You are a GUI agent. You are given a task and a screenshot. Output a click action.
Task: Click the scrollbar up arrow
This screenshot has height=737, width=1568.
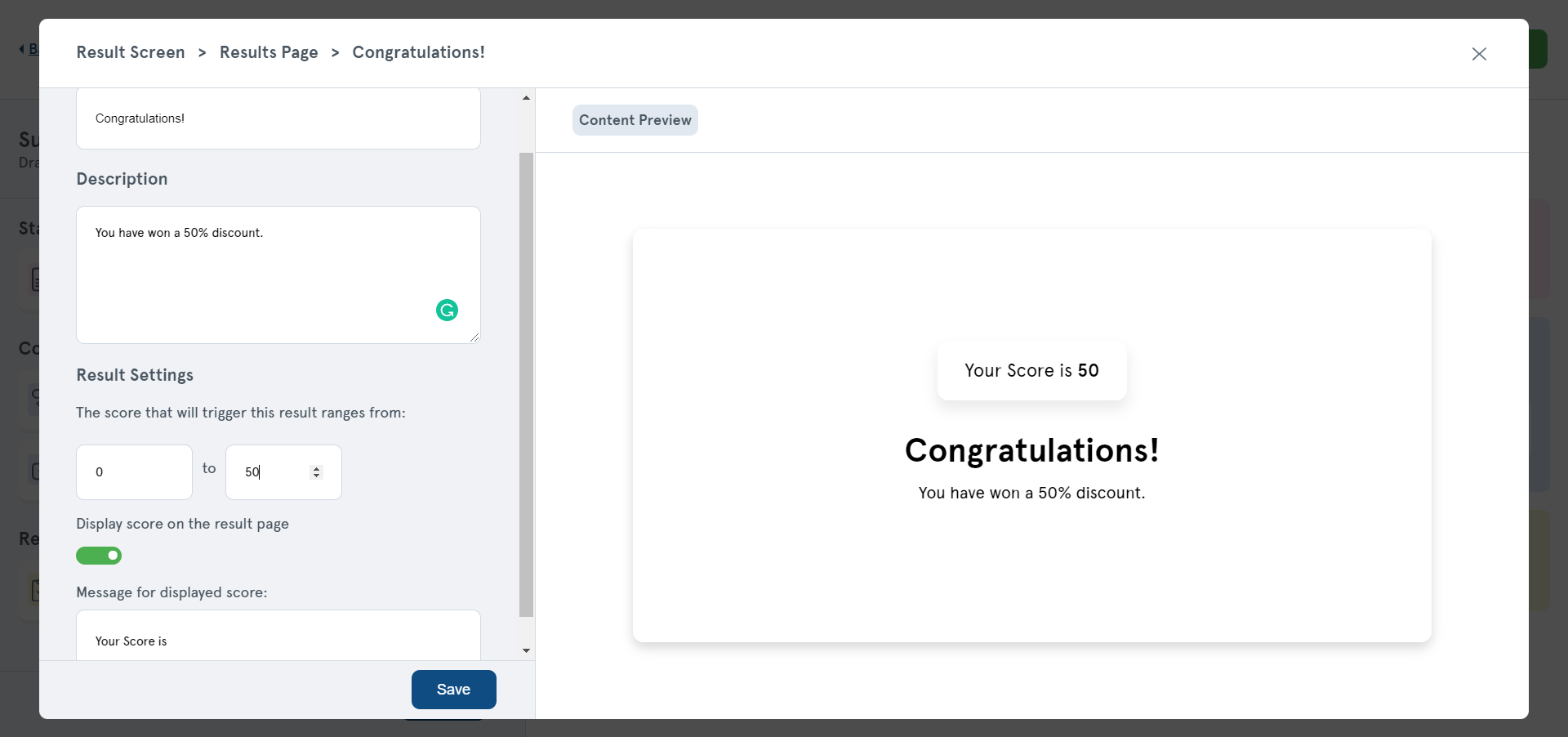(527, 98)
